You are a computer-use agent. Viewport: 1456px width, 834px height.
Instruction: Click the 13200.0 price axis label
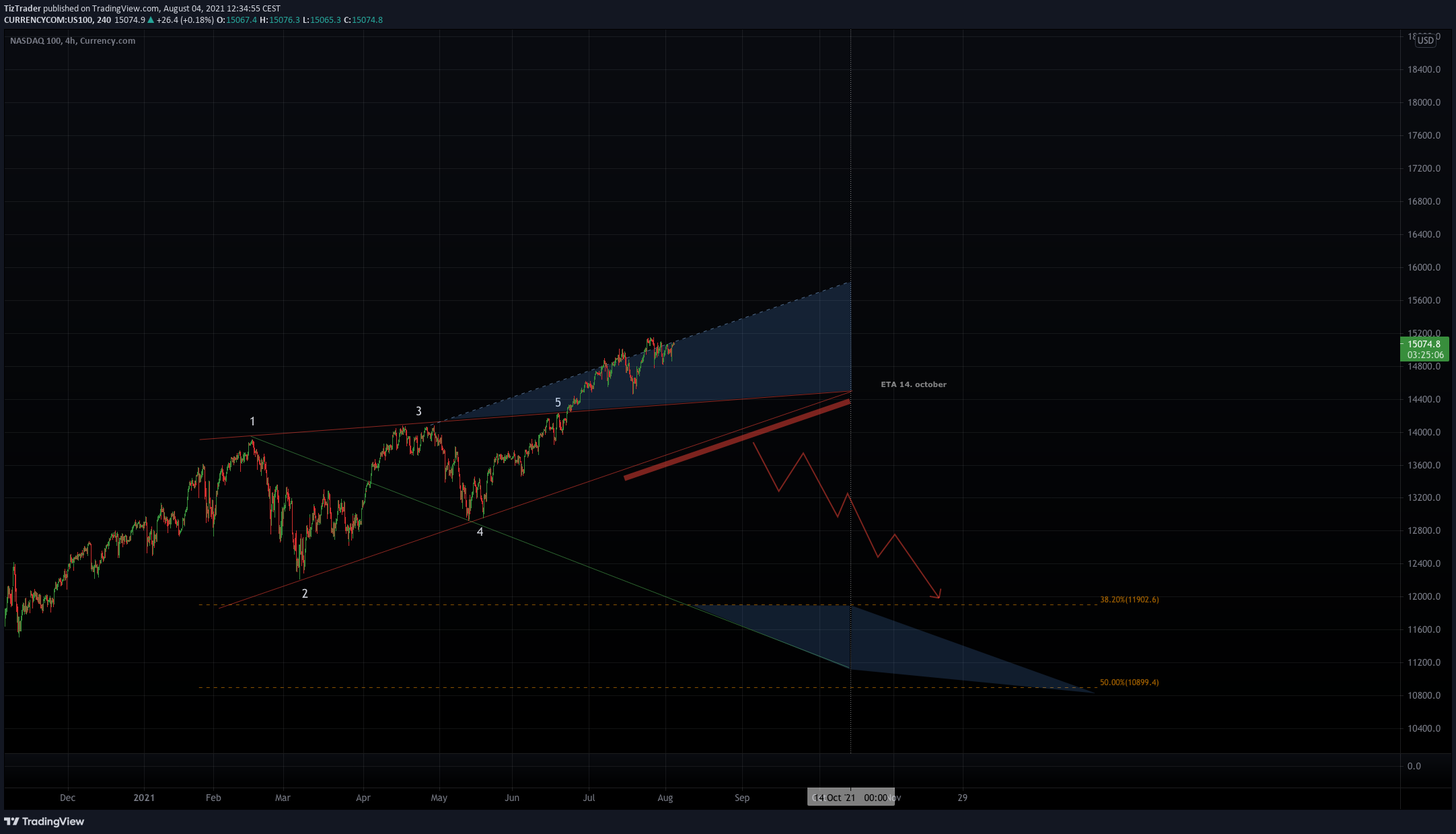tap(1424, 497)
